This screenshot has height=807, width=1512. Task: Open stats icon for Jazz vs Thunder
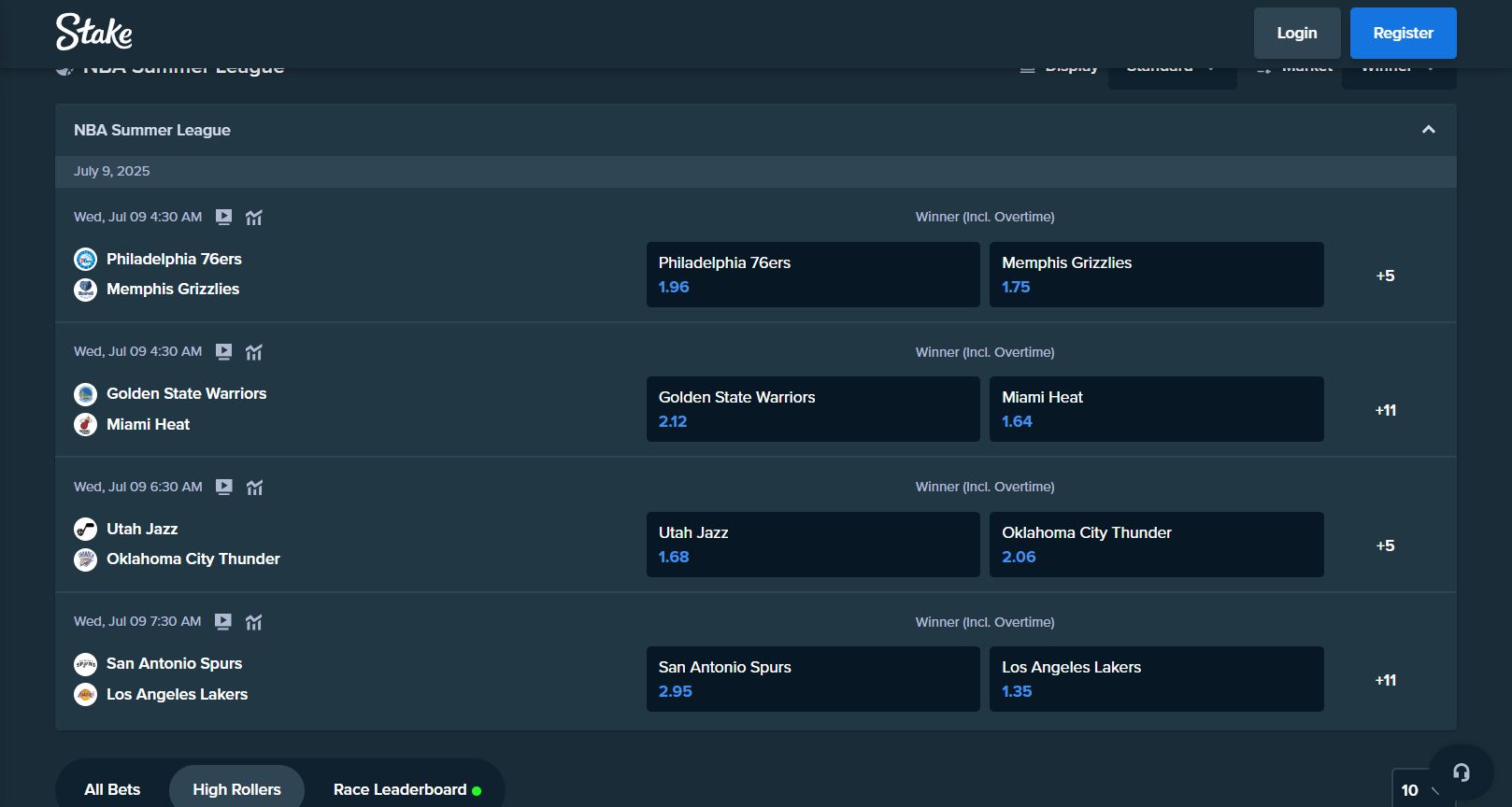(x=254, y=488)
